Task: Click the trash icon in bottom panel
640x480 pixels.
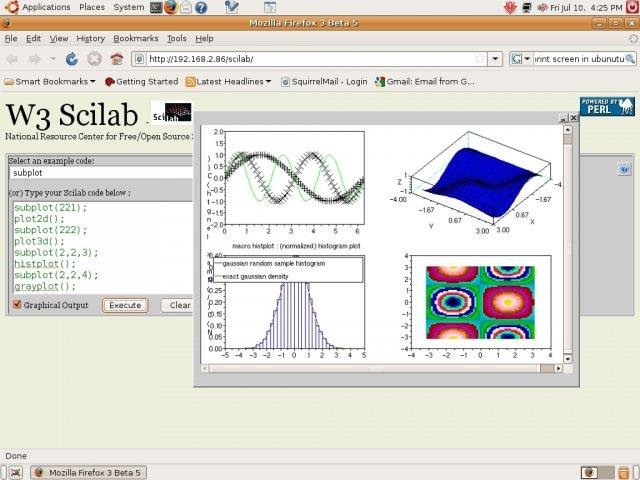Action: [x=623, y=473]
